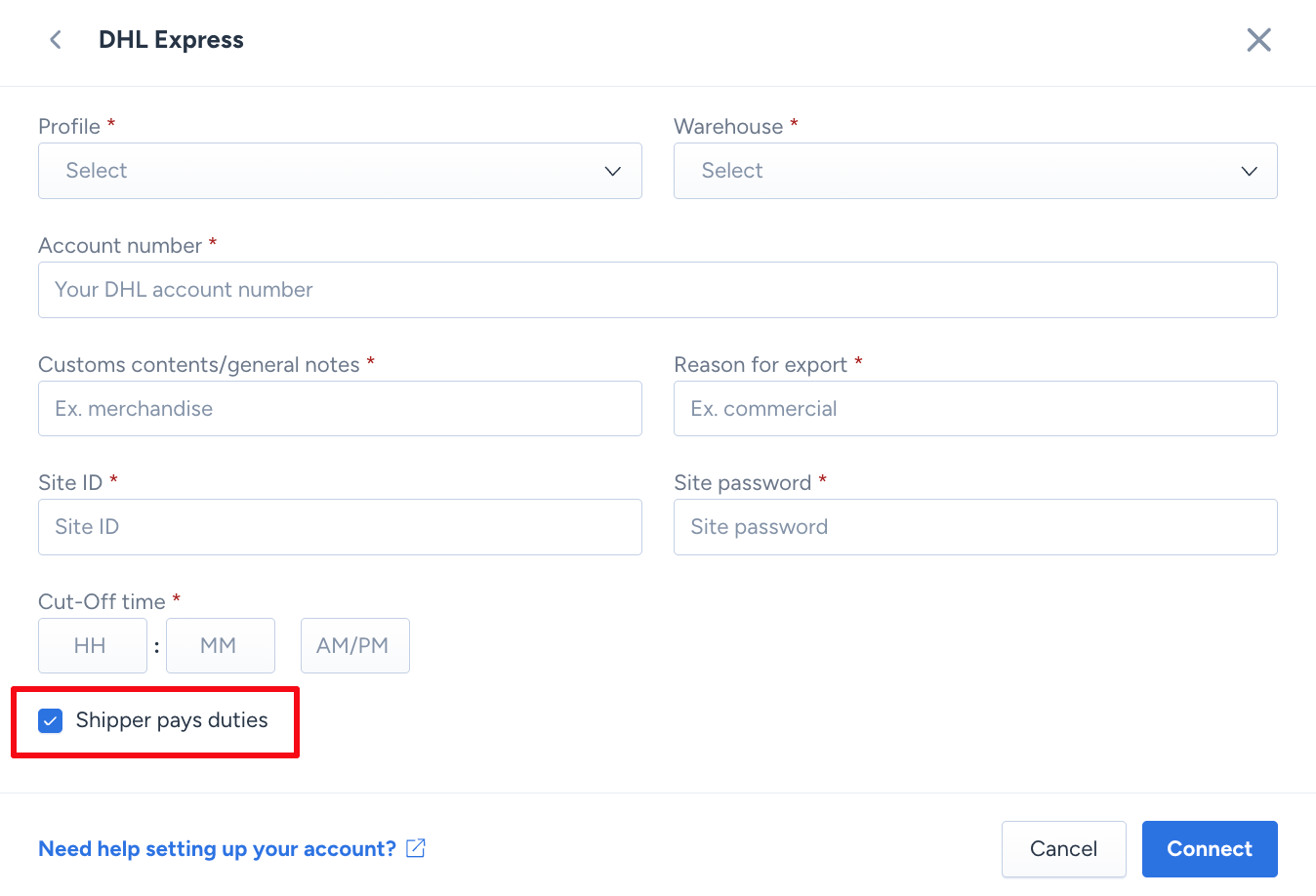The width and height of the screenshot is (1316, 896).
Task: Select the Site ID input field
Action: [x=340, y=527]
